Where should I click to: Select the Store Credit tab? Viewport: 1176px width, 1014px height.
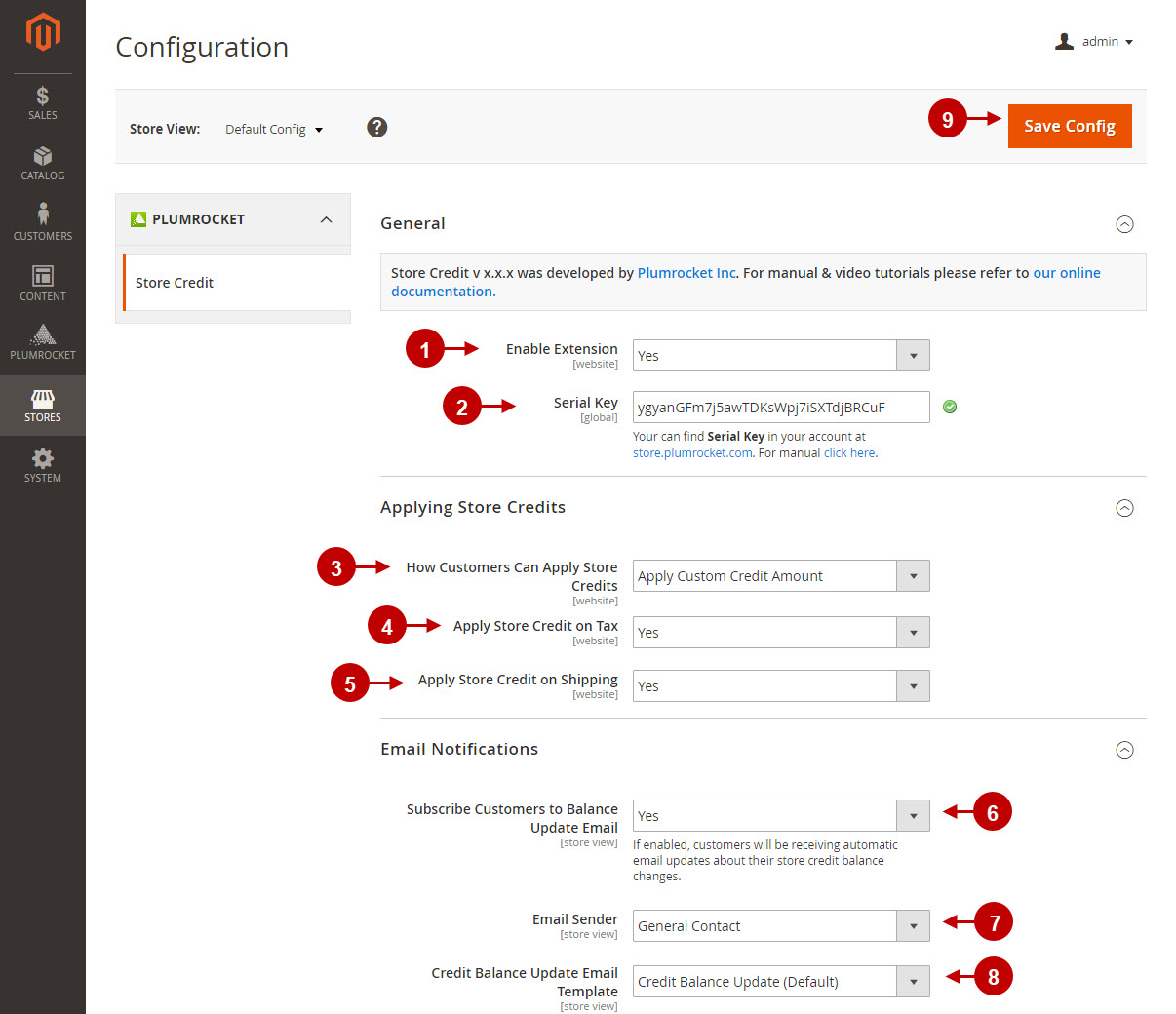click(237, 283)
